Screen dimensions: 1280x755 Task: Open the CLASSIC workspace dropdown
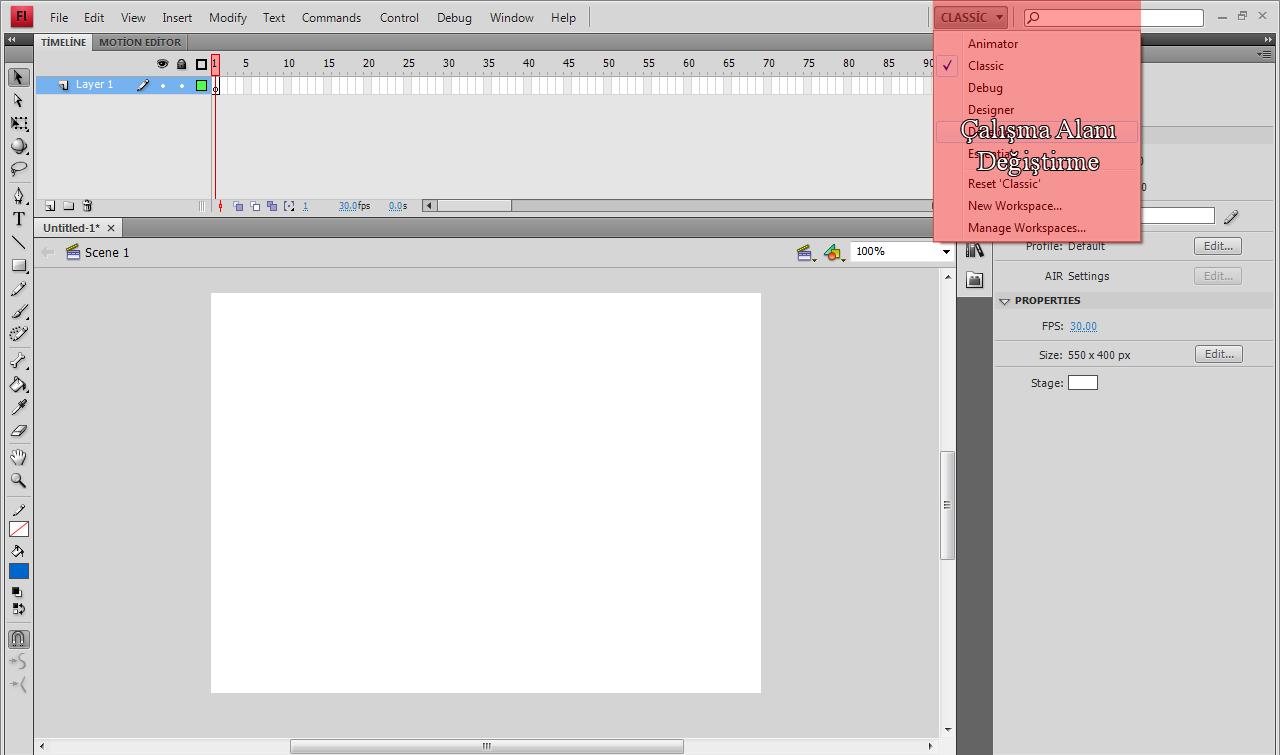click(x=971, y=17)
